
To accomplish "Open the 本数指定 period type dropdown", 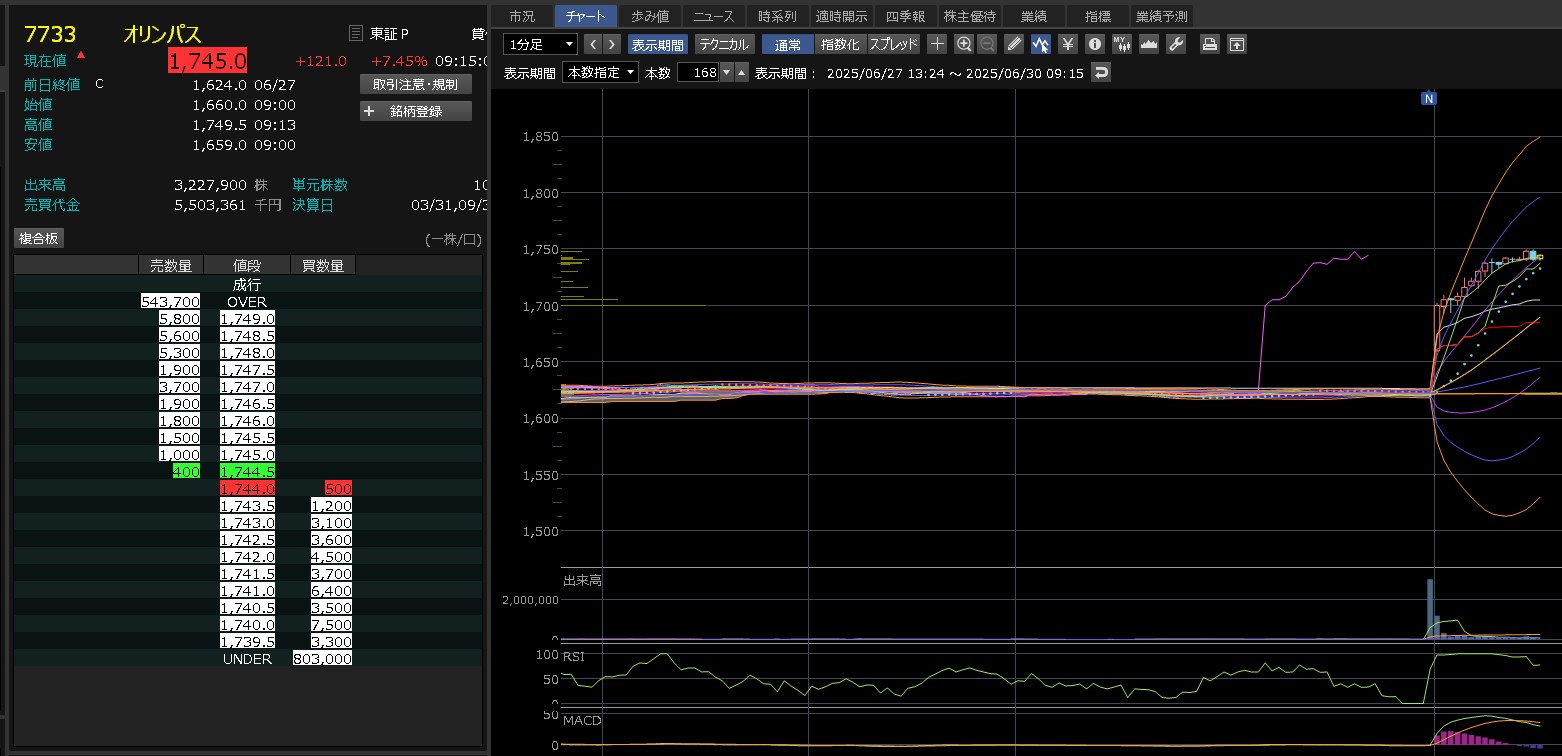I will [601, 72].
